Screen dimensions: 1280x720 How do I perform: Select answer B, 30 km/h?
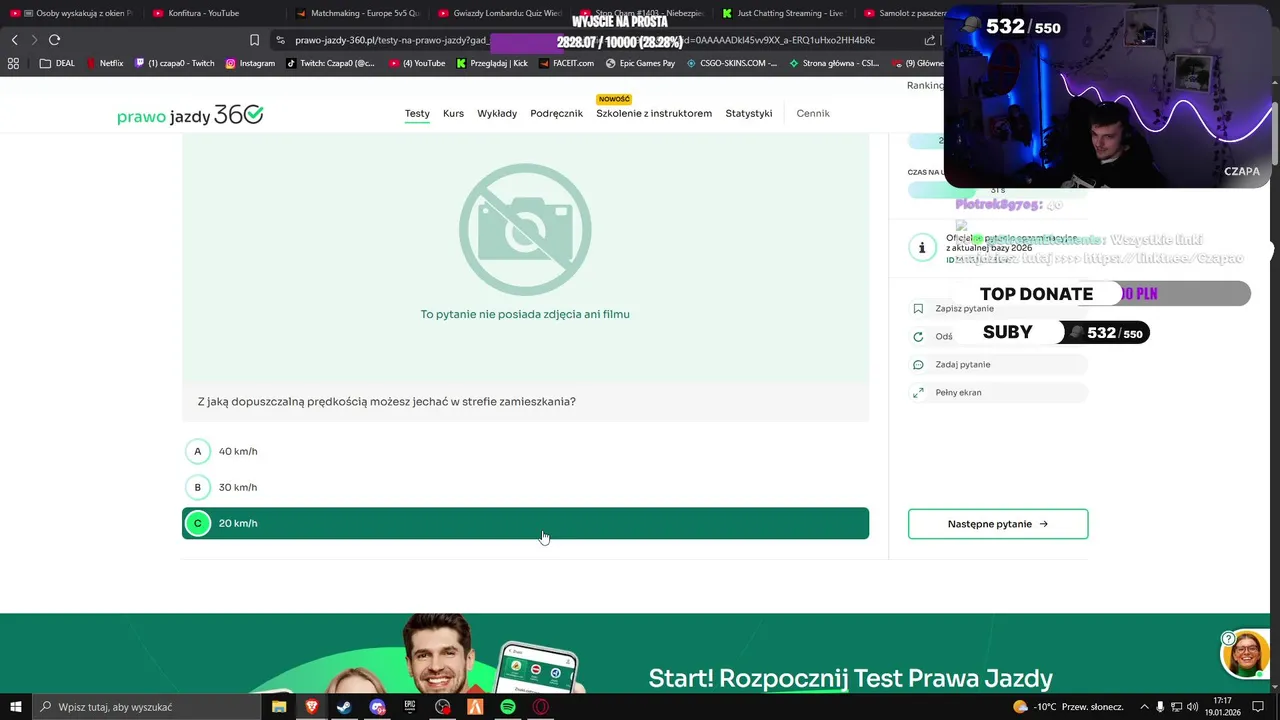point(525,488)
